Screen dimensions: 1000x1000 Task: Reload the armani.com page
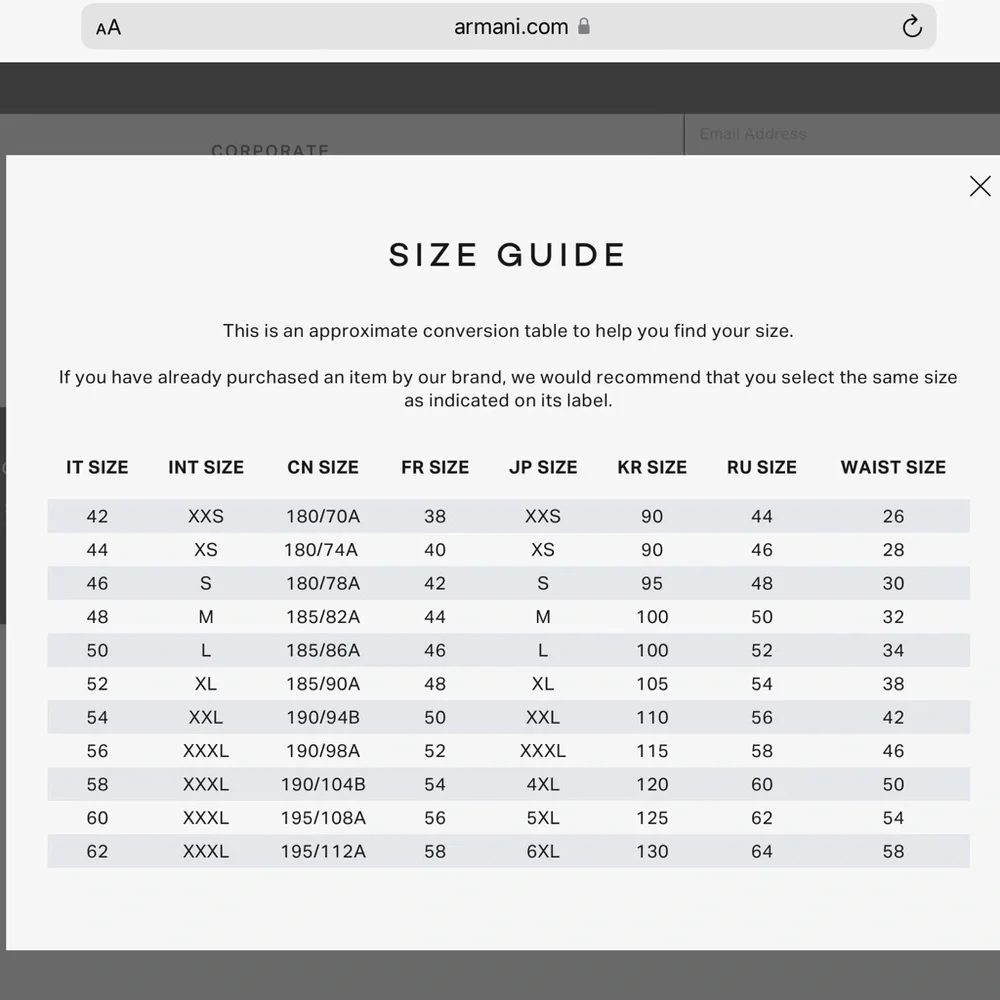point(912,27)
